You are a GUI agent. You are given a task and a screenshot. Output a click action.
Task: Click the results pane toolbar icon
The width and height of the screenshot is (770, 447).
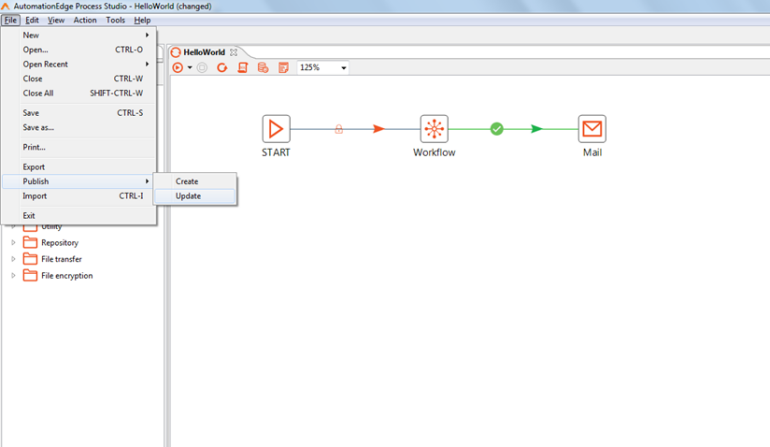[x=283, y=68]
